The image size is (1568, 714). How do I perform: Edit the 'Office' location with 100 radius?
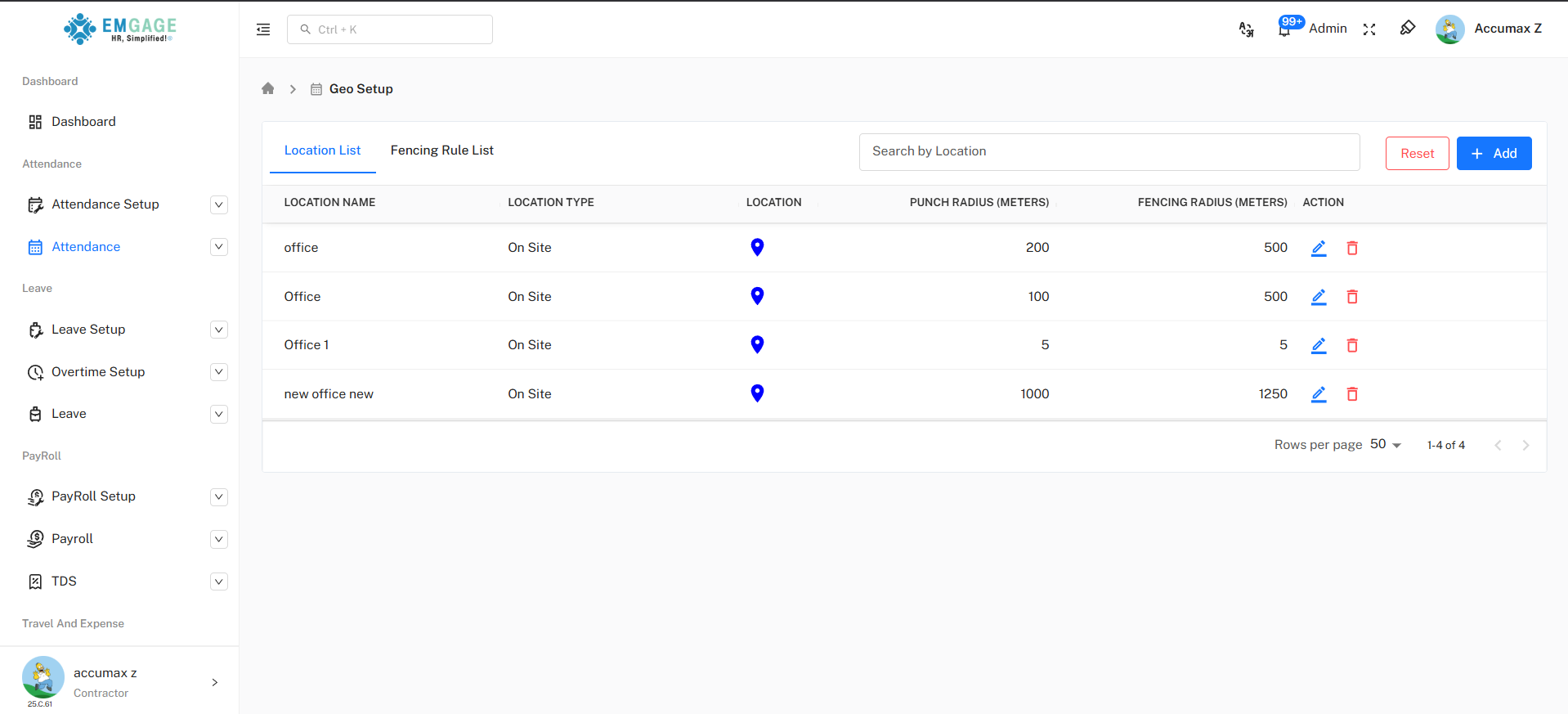1318,297
